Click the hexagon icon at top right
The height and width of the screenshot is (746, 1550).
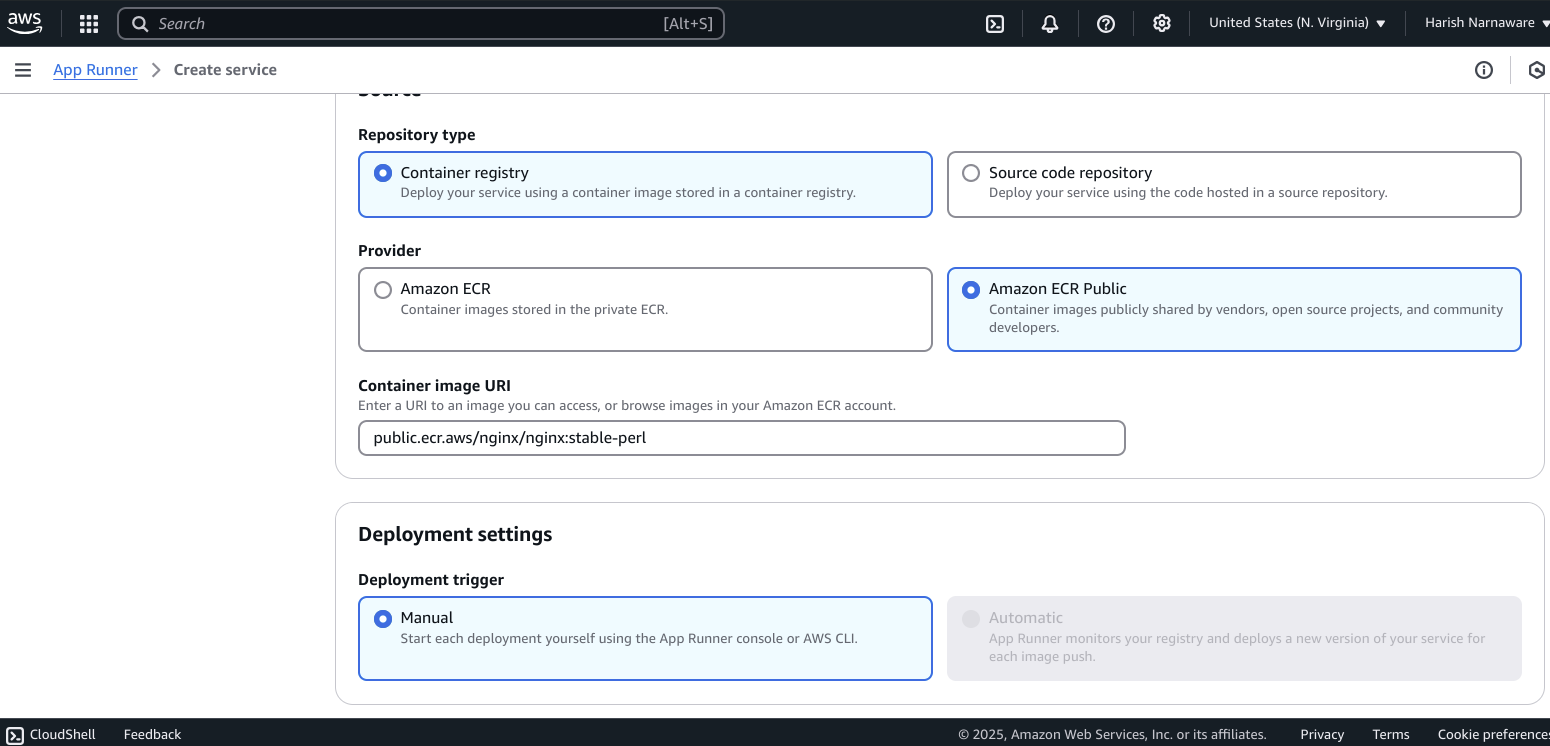(1537, 70)
